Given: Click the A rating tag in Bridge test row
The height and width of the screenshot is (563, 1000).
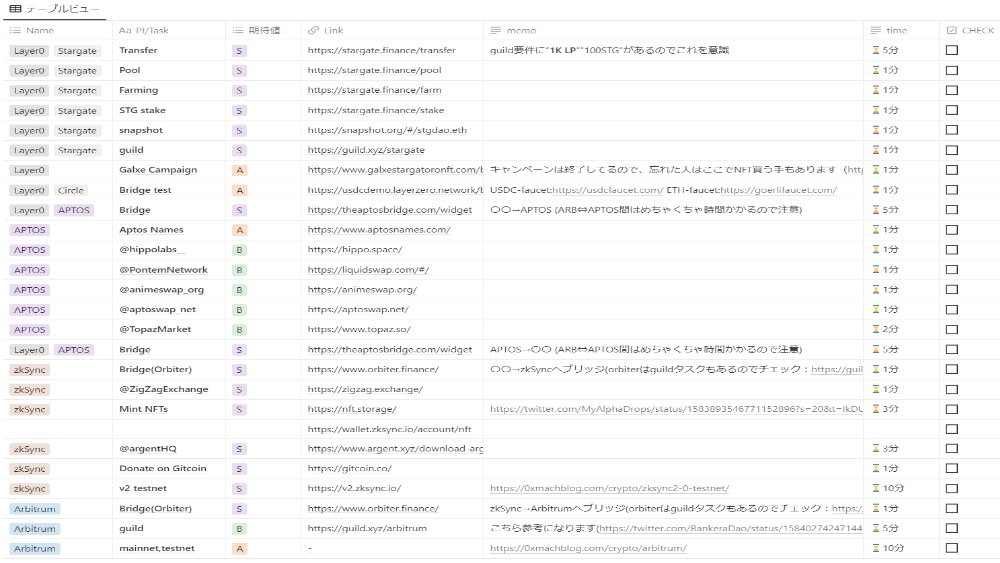Looking at the screenshot, I should pyautogui.click(x=239, y=191).
